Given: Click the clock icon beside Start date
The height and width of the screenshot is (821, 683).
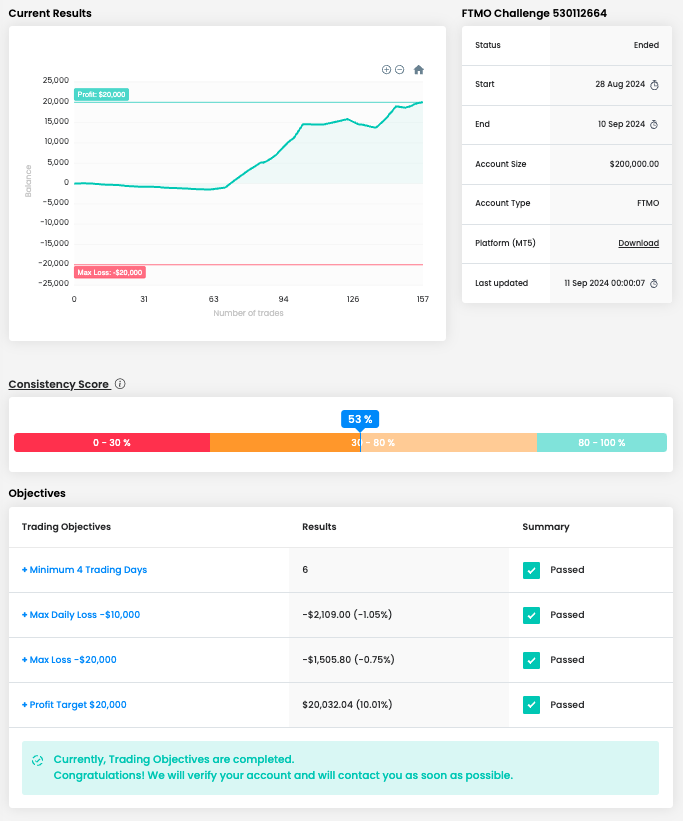Looking at the screenshot, I should pyautogui.click(x=654, y=85).
